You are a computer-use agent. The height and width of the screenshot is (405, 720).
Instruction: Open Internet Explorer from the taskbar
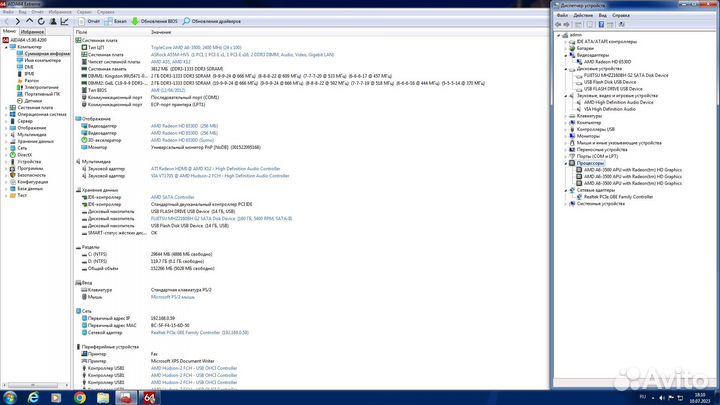[33, 398]
